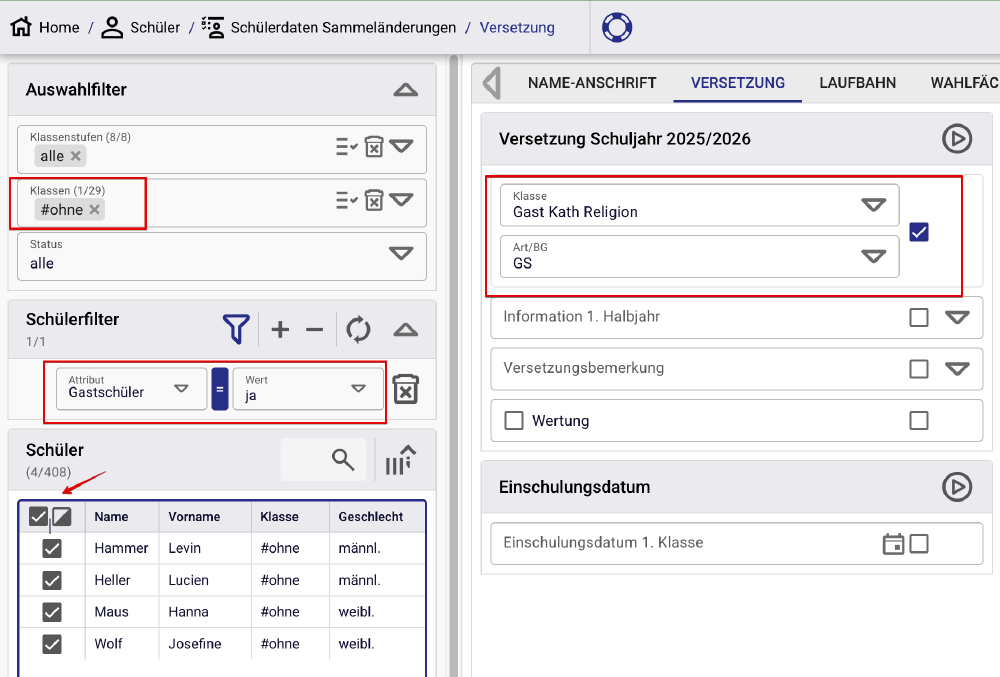Toggle the checked Klasse Art/BG checkbox

920,232
